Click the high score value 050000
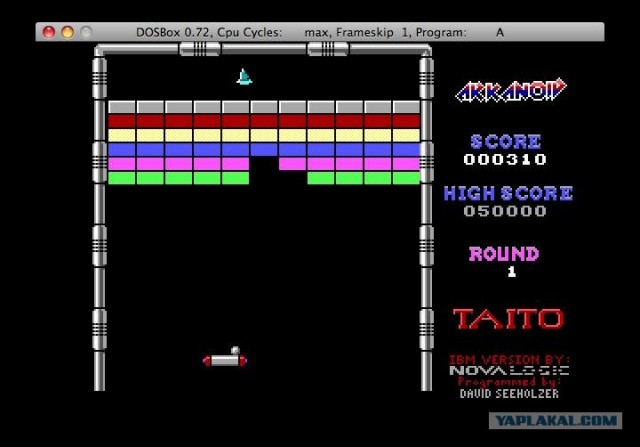The width and height of the screenshot is (640, 447). (x=505, y=211)
